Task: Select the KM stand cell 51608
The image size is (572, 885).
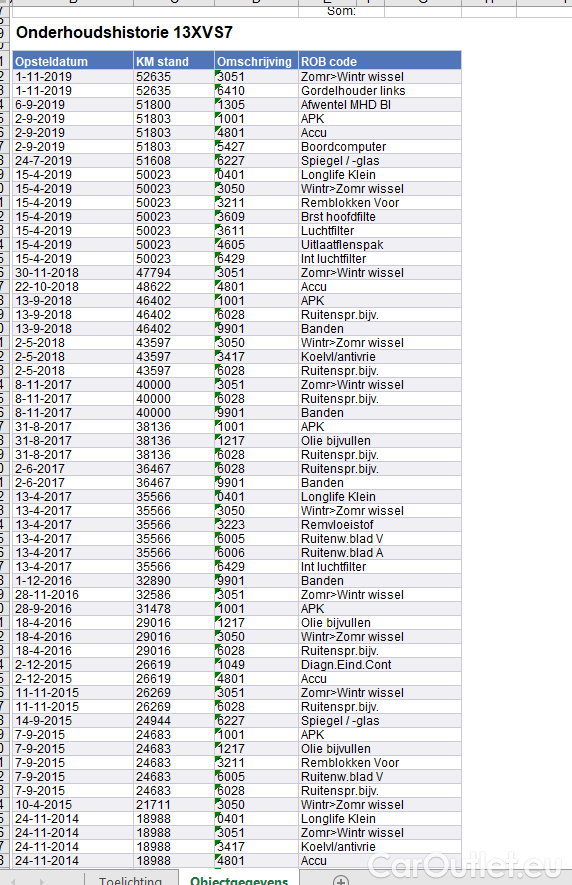Action: pos(174,160)
